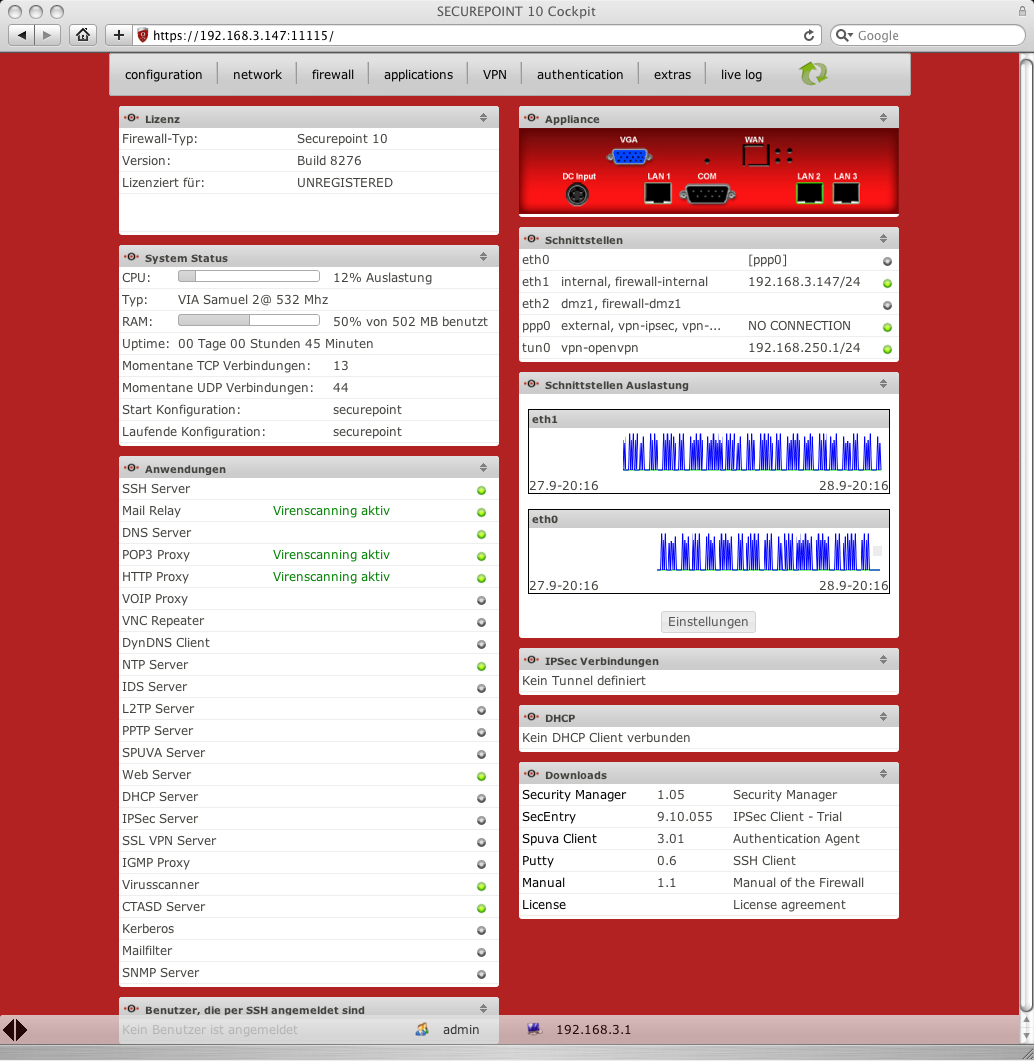Toggle the green indicator for eth1 interface
The width and height of the screenshot is (1034, 1061).
pyautogui.click(x=886, y=283)
